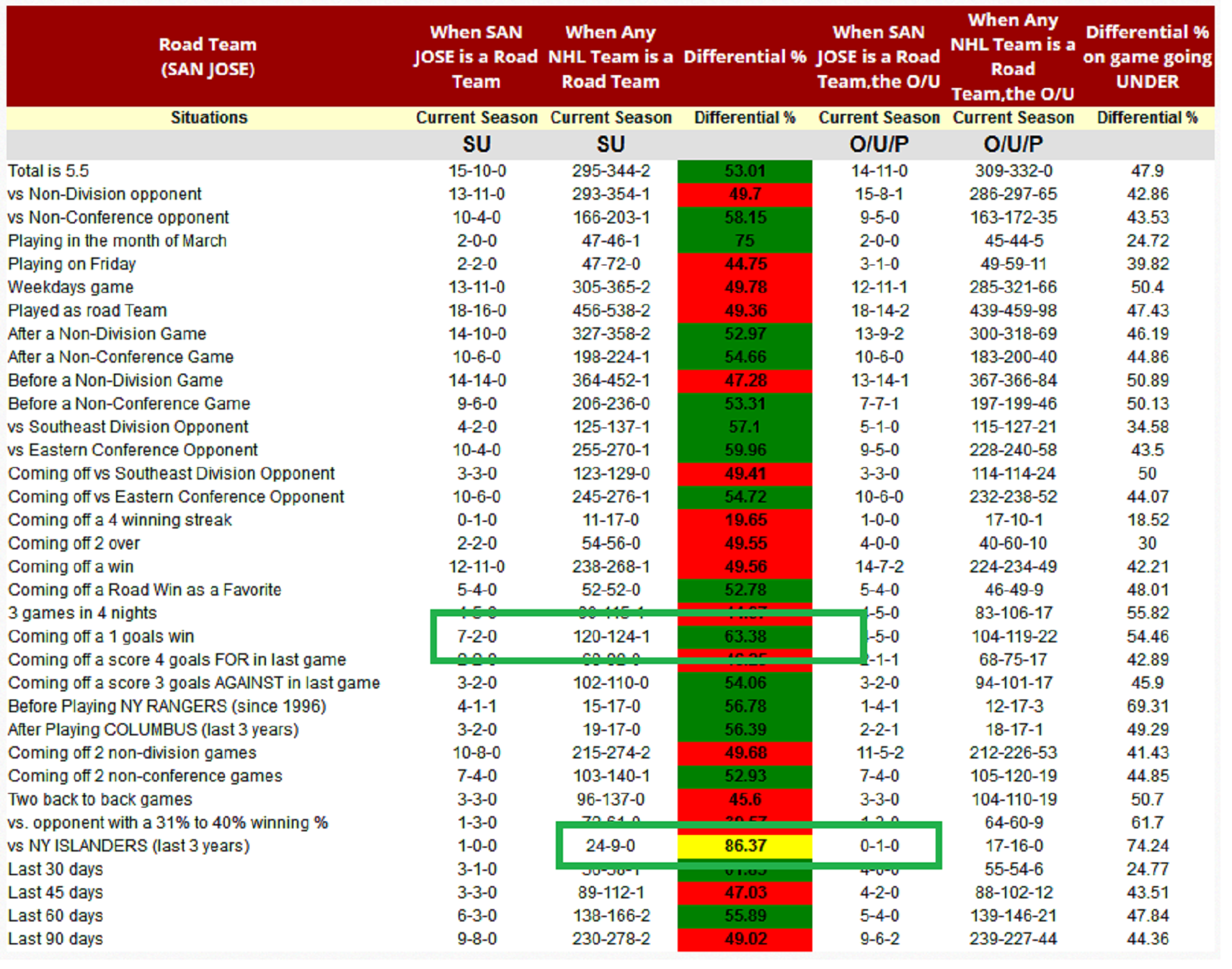Click '3 games in 4 nights' label
The height and width of the screenshot is (969, 1232).
[x=82, y=613]
